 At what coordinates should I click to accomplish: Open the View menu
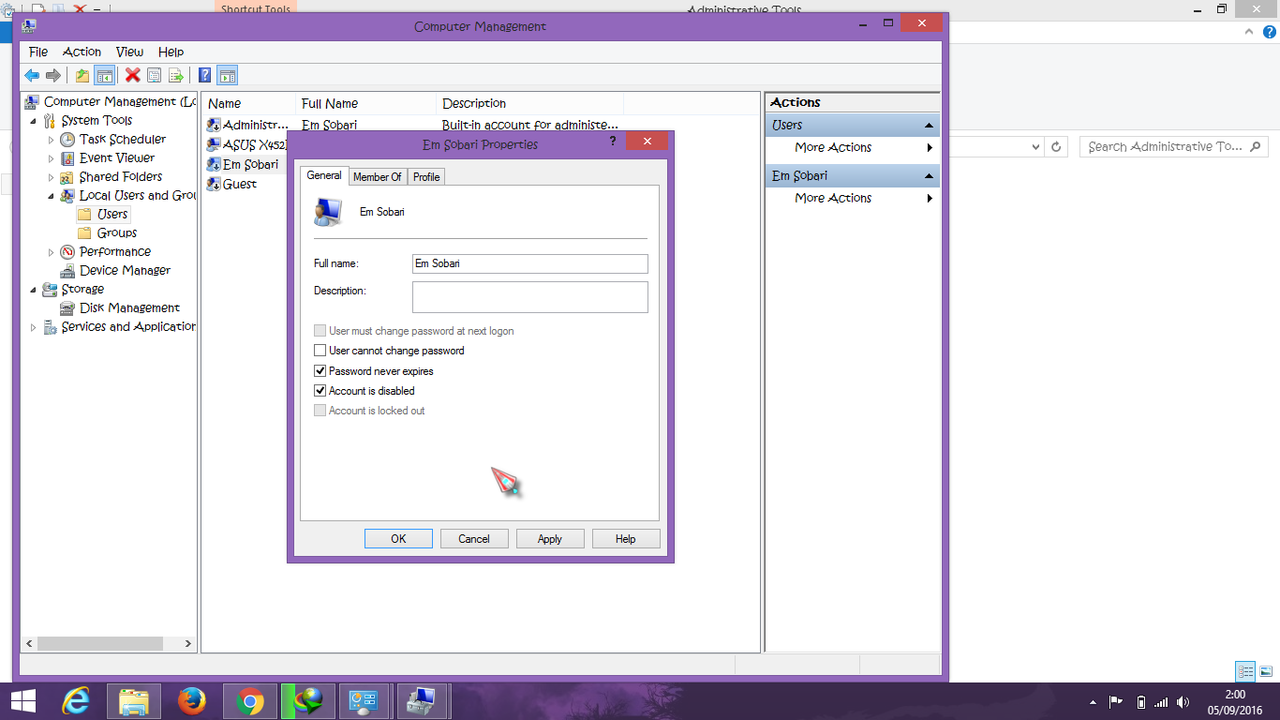pos(129,52)
